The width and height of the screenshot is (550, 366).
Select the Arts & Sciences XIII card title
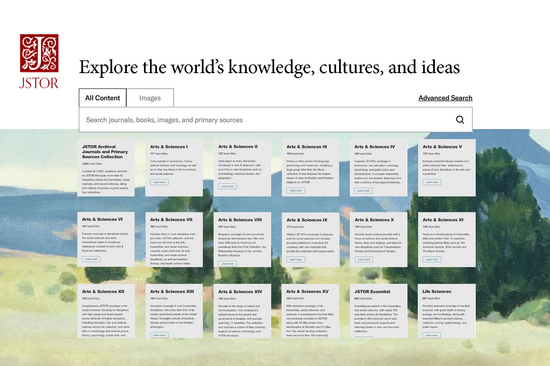[172, 291]
